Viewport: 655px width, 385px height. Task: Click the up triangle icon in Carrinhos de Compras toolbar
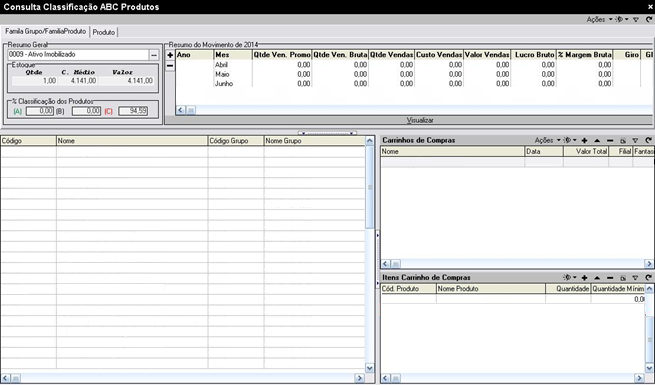597,141
